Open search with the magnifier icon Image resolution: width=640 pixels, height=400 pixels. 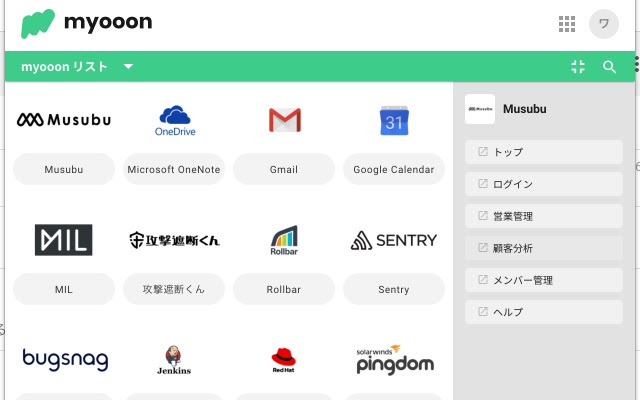[x=609, y=67]
